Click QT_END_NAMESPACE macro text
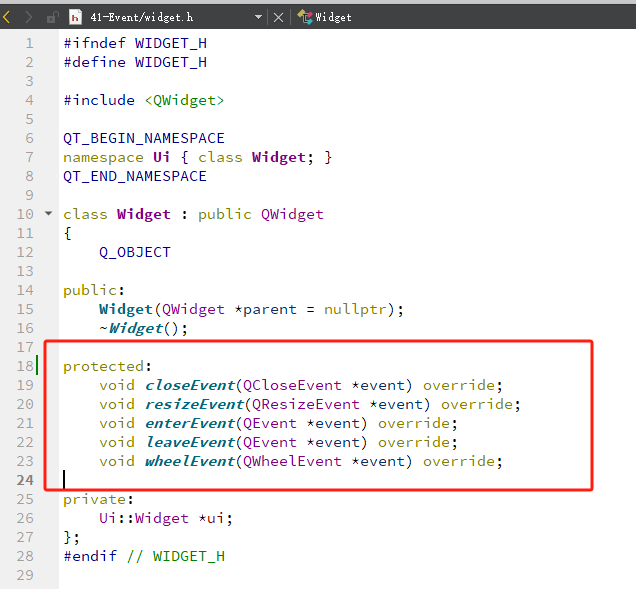This screenshot has height=589, width=636. click(x=135, y=176)
